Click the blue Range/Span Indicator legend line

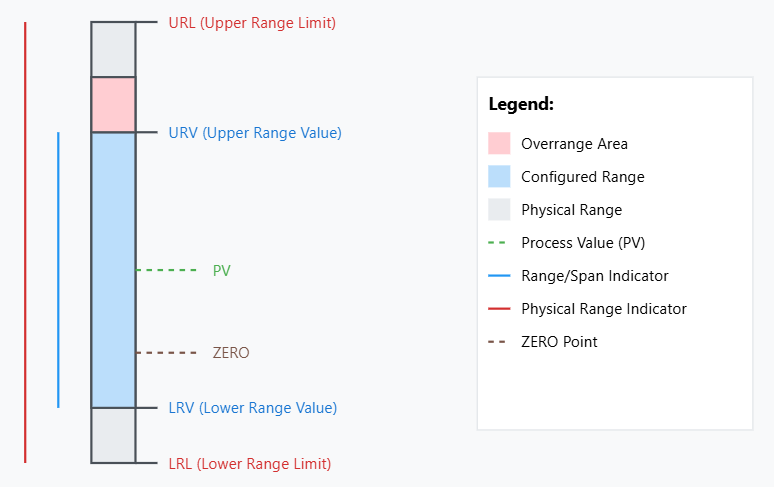coord(499,276)
